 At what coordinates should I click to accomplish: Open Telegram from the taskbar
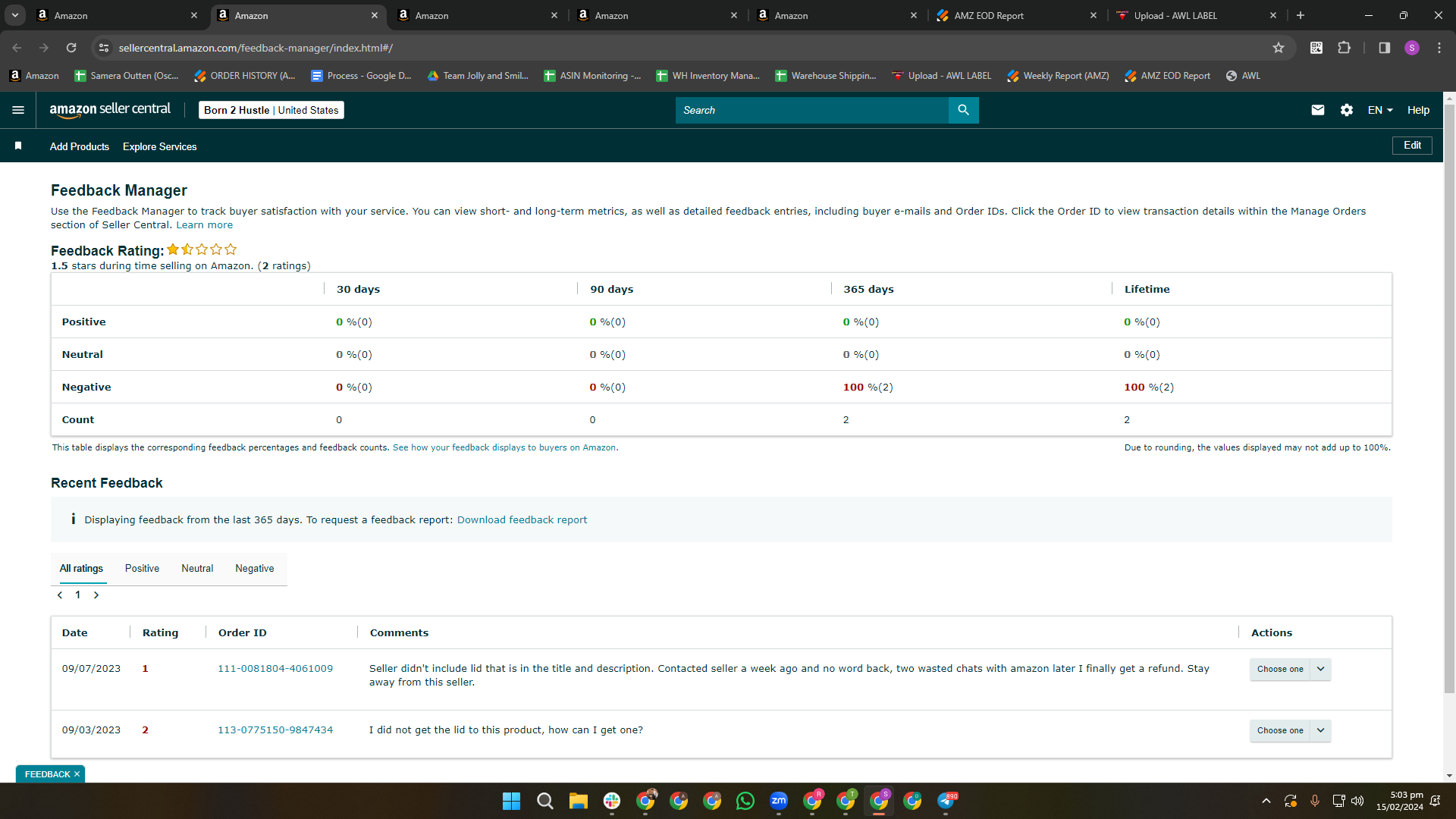[x=946, y=801]
